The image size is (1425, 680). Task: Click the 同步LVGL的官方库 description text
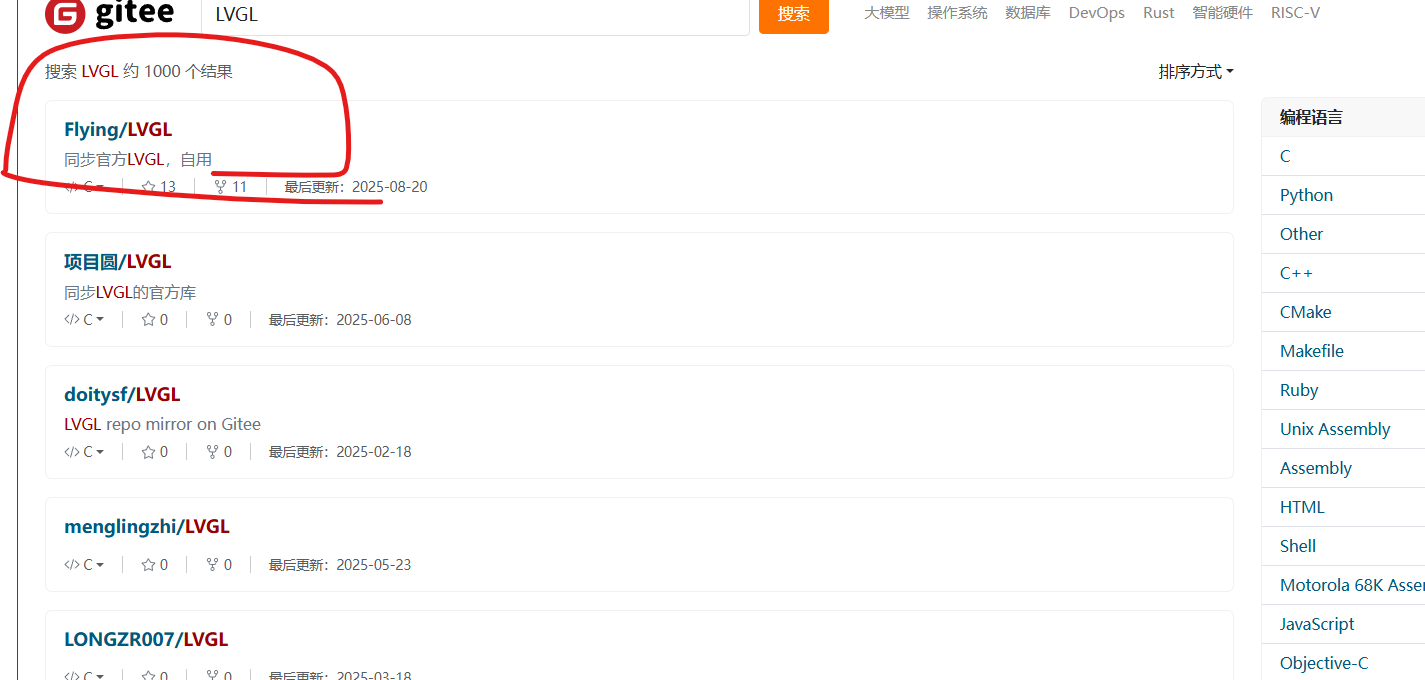coord(130,292)
